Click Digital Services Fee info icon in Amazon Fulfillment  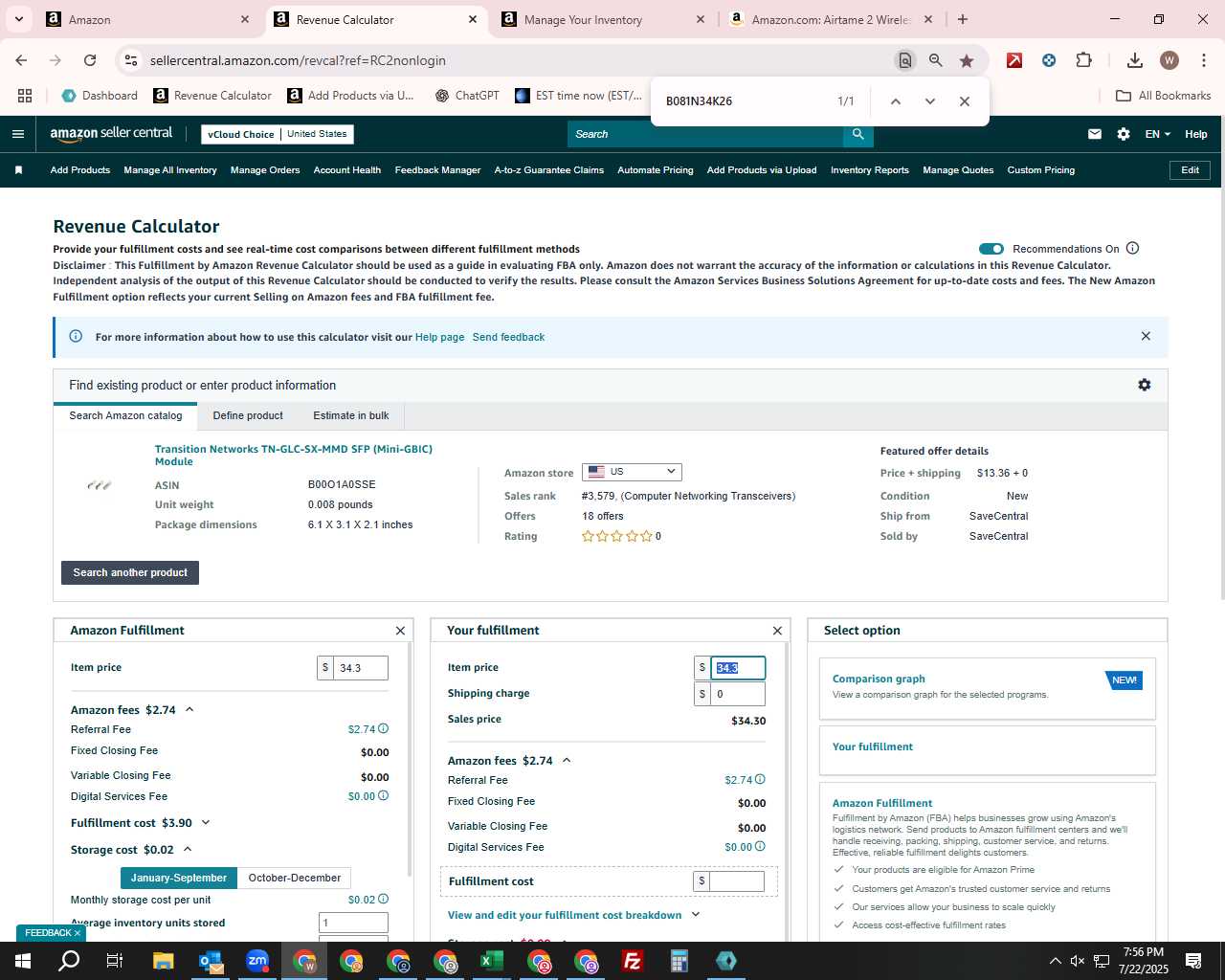tap(384, 795)
